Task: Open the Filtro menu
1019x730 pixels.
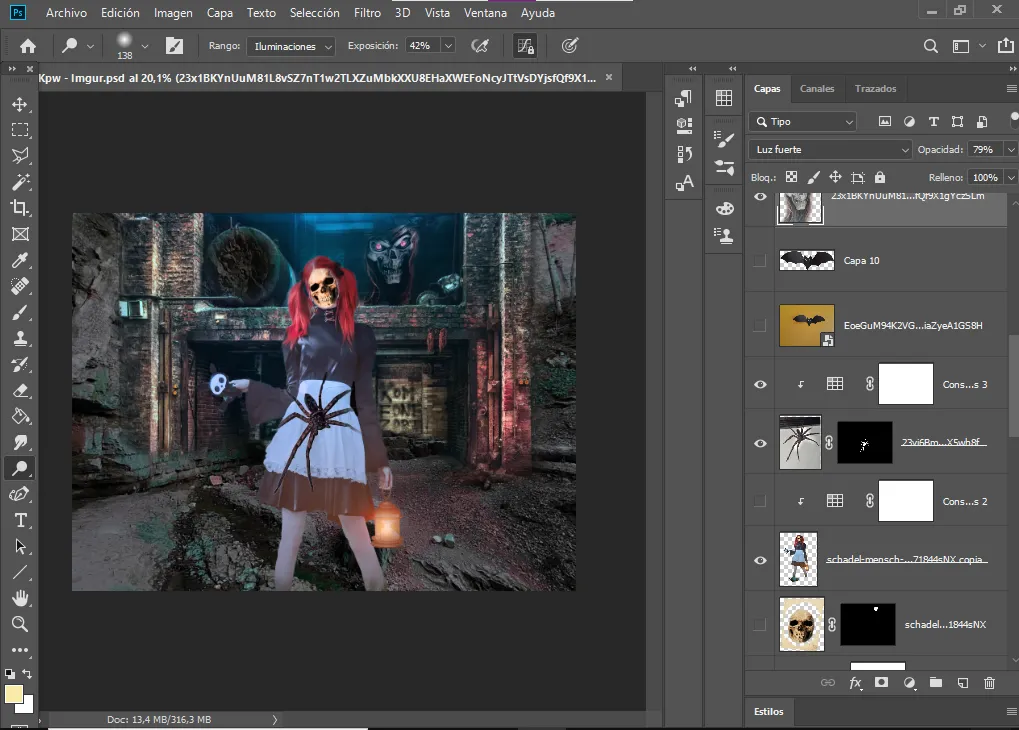Action: (x=367, y=12)
